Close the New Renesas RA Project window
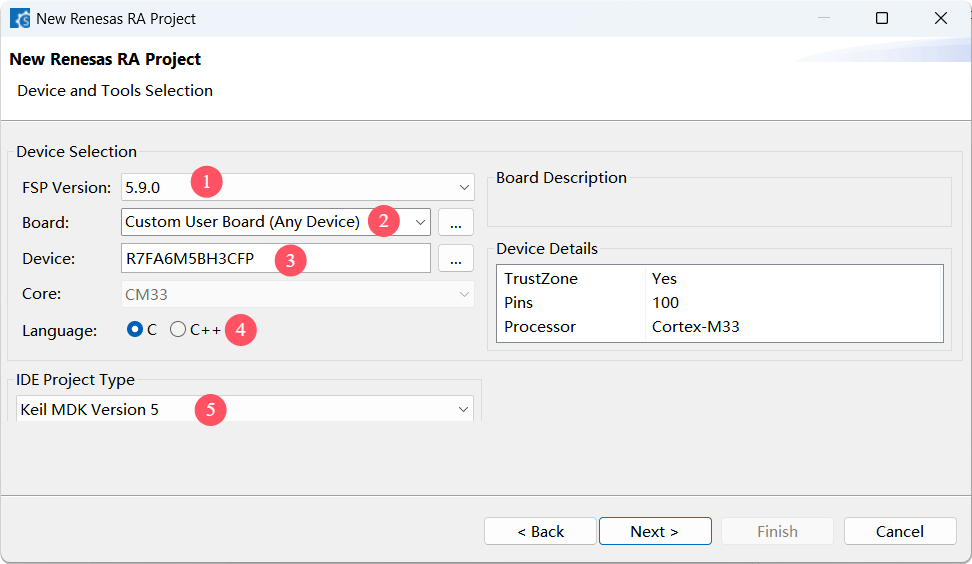The width and height of the screenshot is (972, 564). pyautogui.click(x=940, y=18)
